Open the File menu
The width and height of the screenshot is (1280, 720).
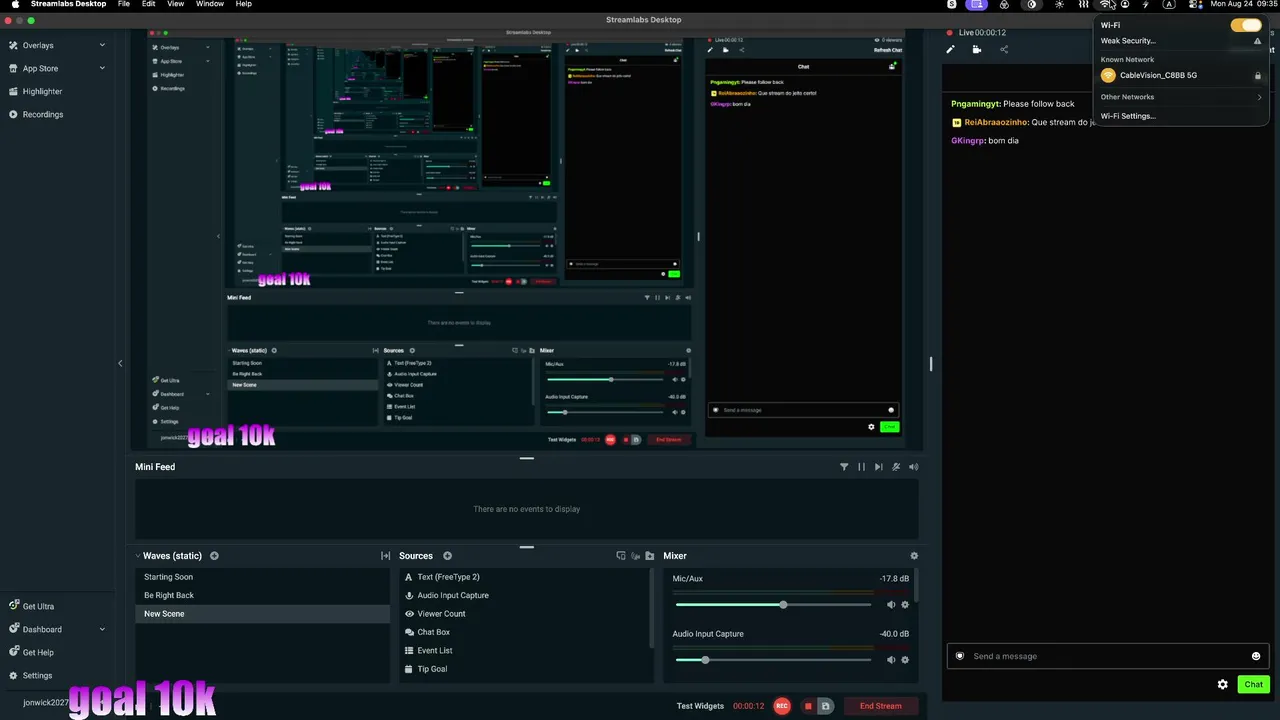point(123,4)
